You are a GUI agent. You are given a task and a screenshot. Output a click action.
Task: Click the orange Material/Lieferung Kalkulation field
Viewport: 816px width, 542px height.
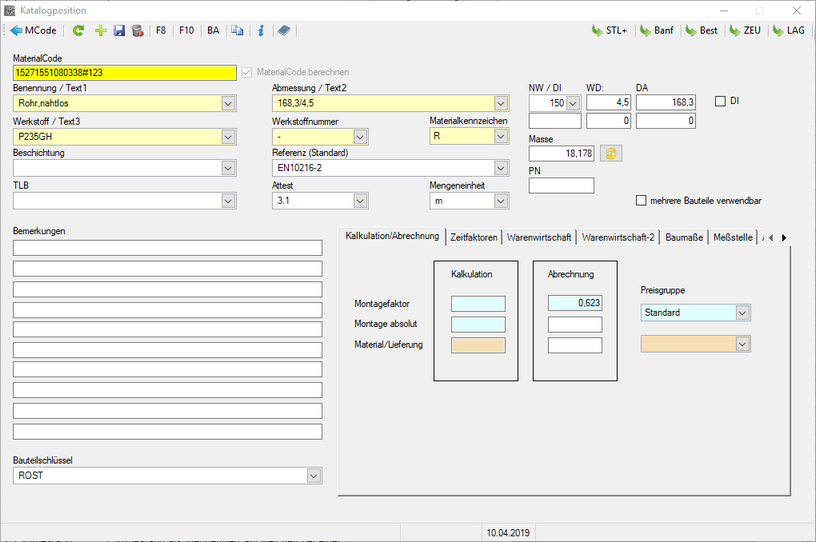(478, 345)
